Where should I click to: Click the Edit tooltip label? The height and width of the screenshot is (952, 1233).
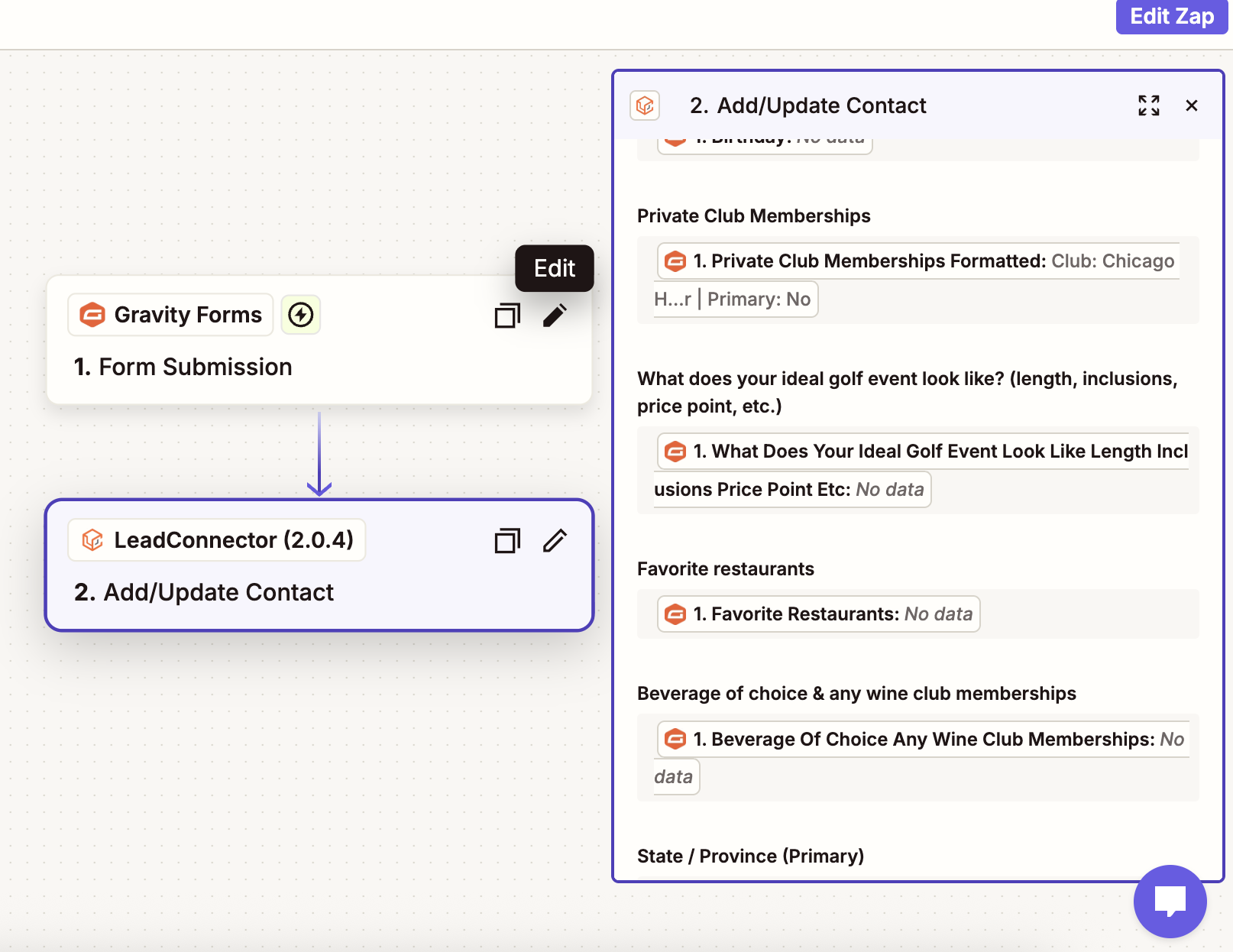tap(555, 268)
